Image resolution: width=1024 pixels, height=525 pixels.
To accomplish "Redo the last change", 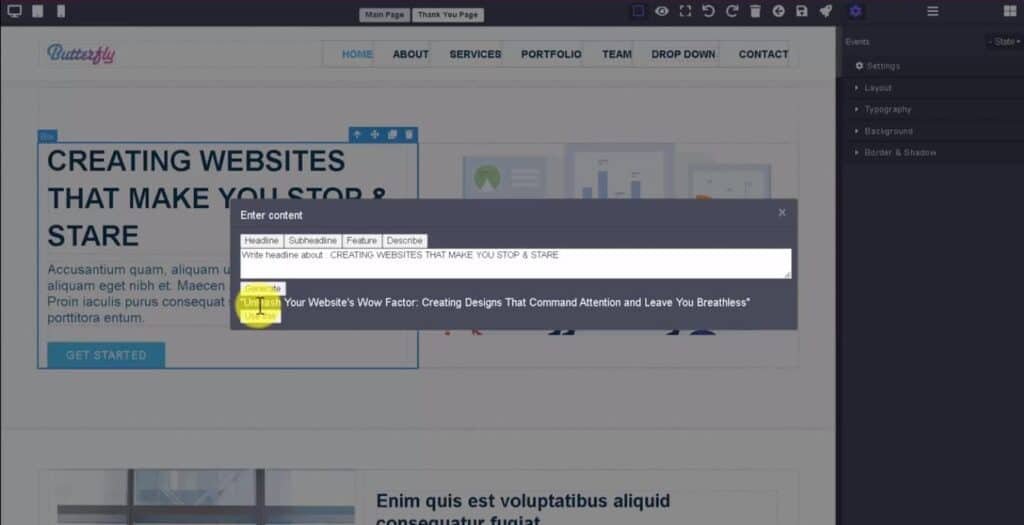I will (x=732, y=11).
